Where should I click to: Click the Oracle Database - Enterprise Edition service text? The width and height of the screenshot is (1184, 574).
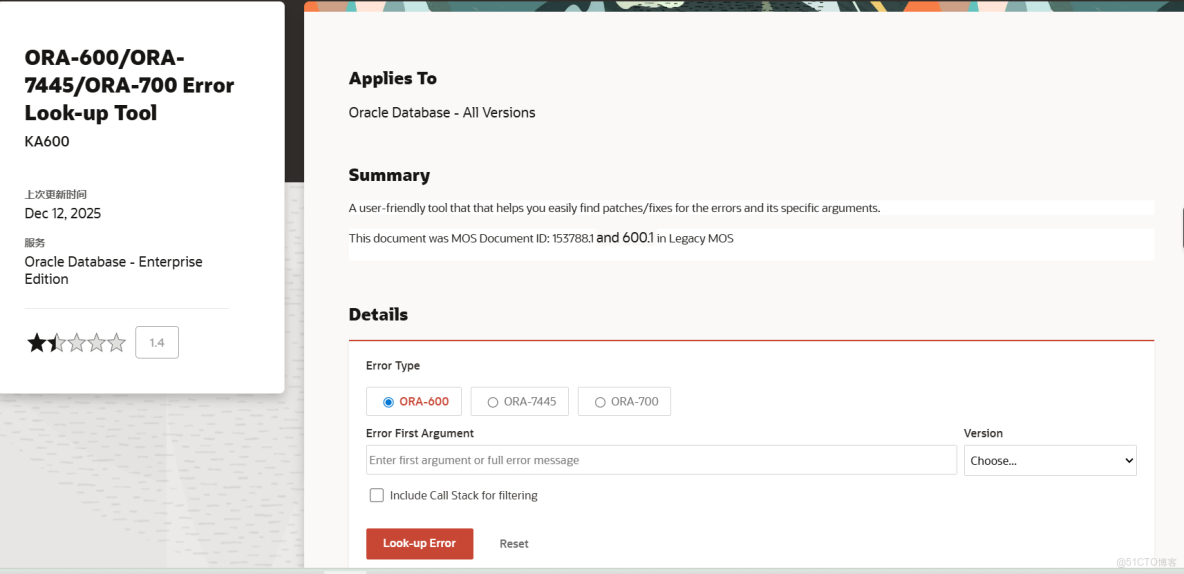113,270
